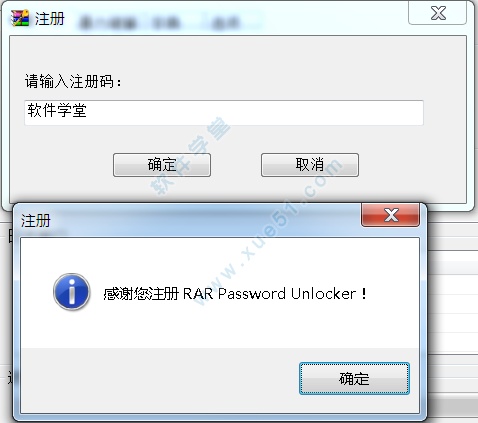
Task: Click the message box title 注册
Action: tap(36, 221)
